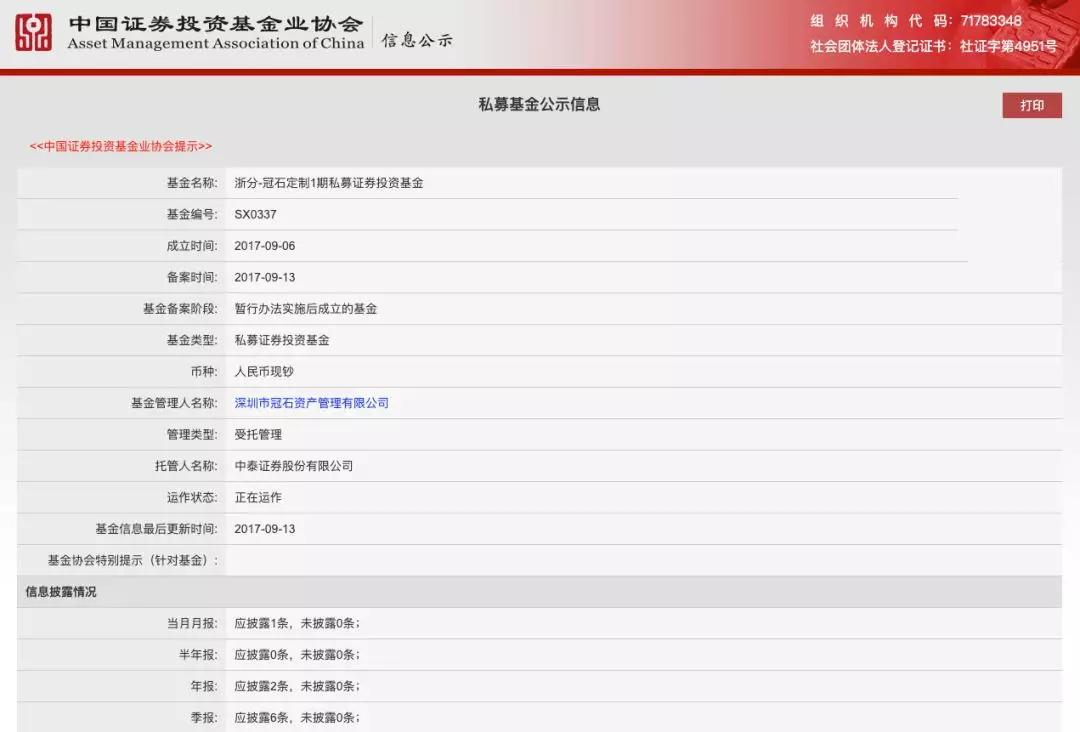Click the 币种 label
The width and height of the screenshot is (1080, 732).
pos(204,372)
